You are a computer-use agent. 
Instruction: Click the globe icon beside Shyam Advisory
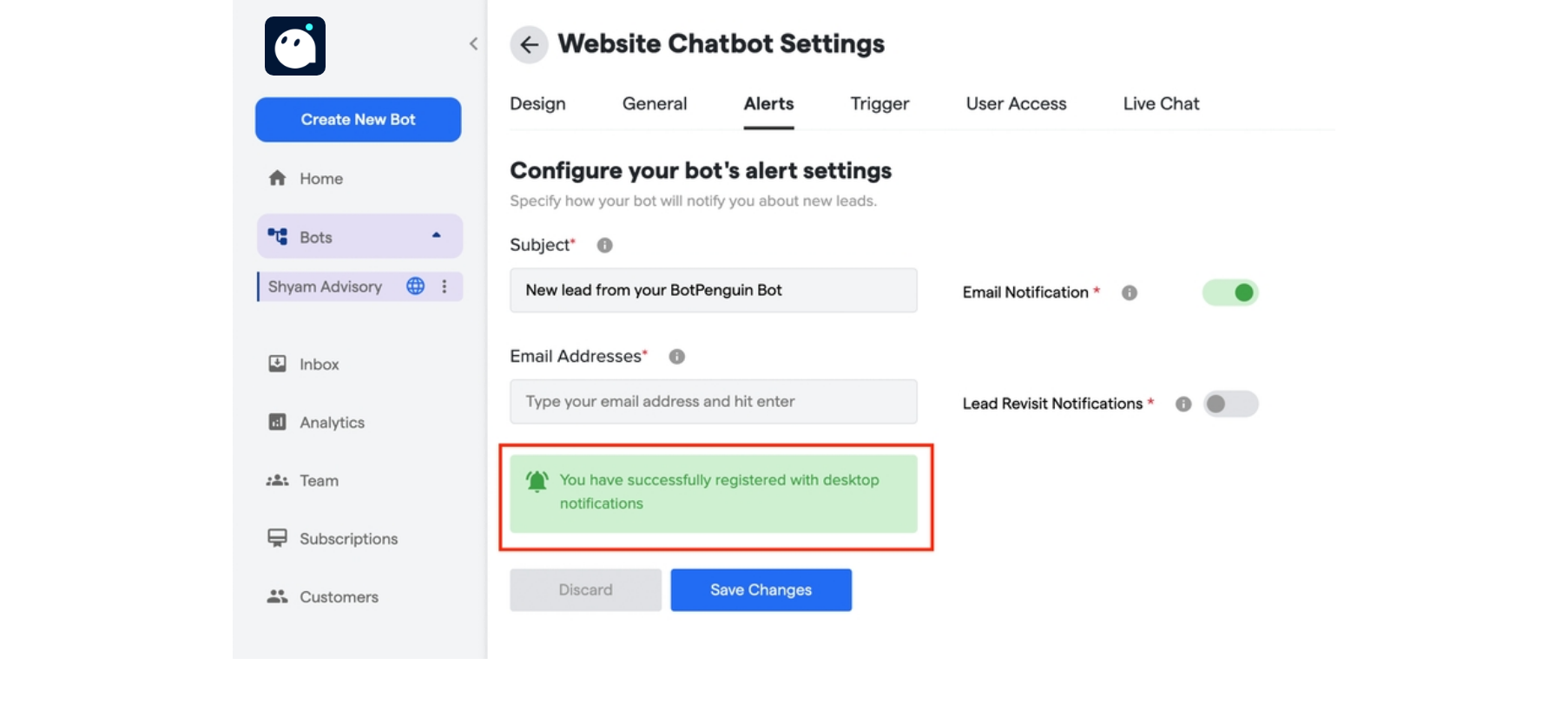pos(415,286)
